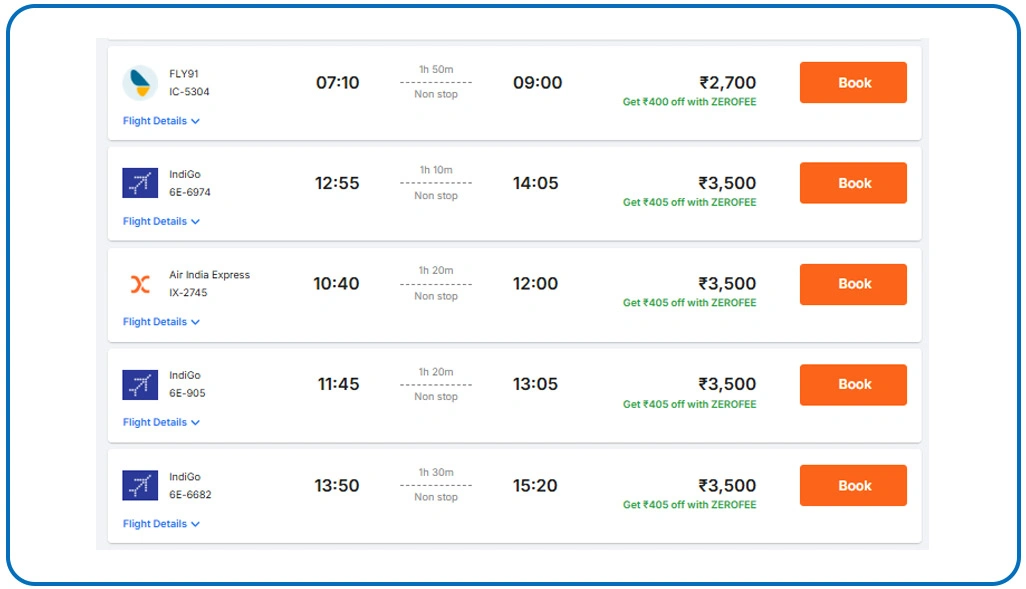Viewport: 1026px width, 589px height.
Task: Click the IndiGo logo for flight 6E-6682
Action: (140, 485)
